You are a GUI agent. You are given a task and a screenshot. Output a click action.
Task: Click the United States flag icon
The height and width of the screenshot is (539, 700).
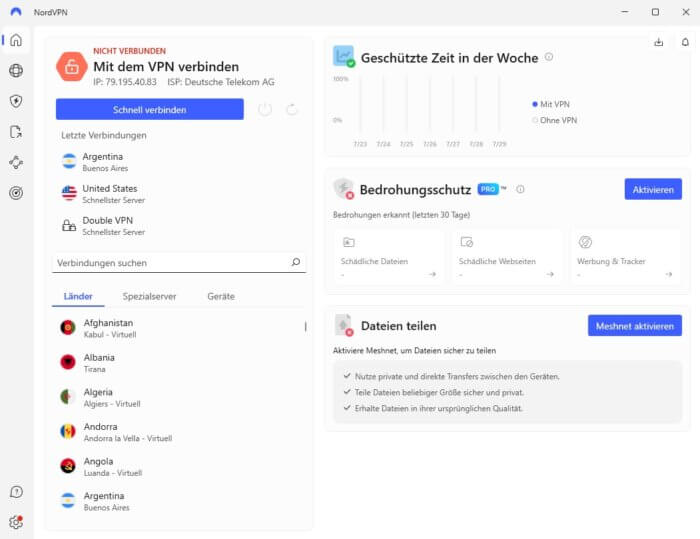pyautogui.click(x=69, y=193)
